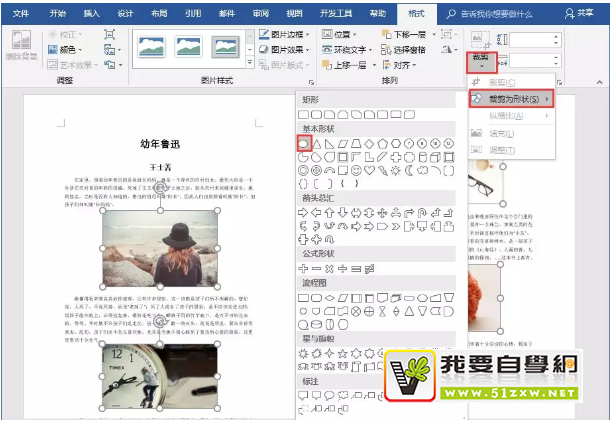Open the Crop (裁剪) dropdown button
The width and height of the screenshot is (613, 423).
[x=481, y=64]
